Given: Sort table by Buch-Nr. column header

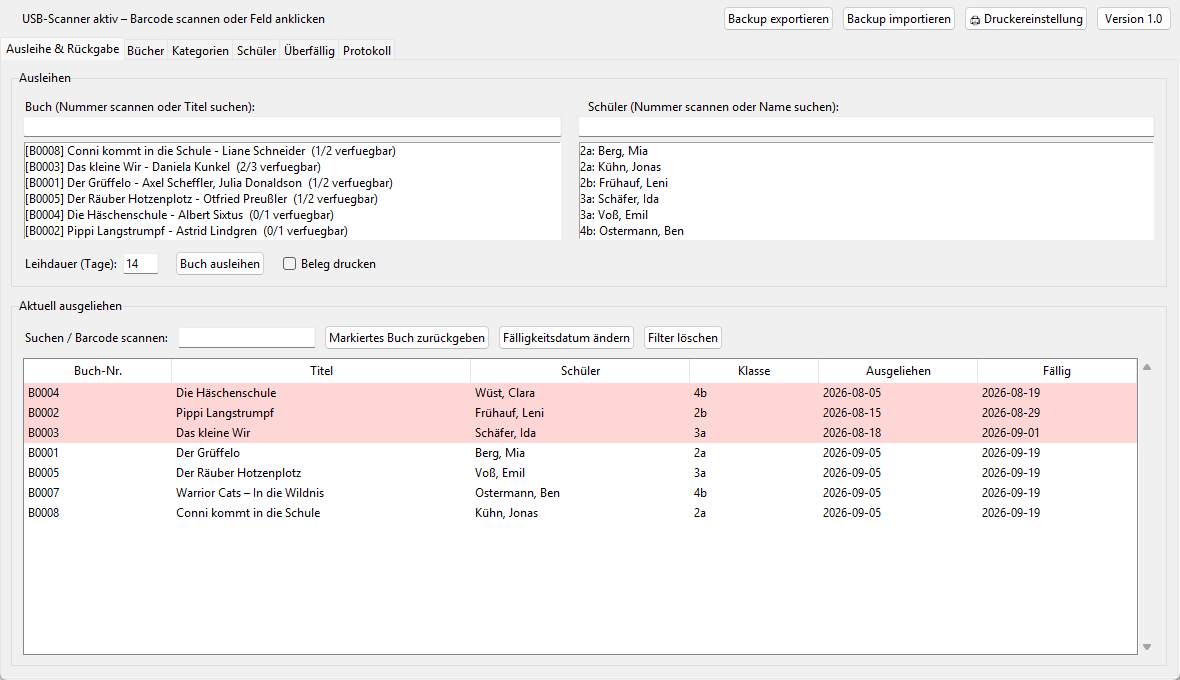Looking at the screenshot, I should coord(98,371).
